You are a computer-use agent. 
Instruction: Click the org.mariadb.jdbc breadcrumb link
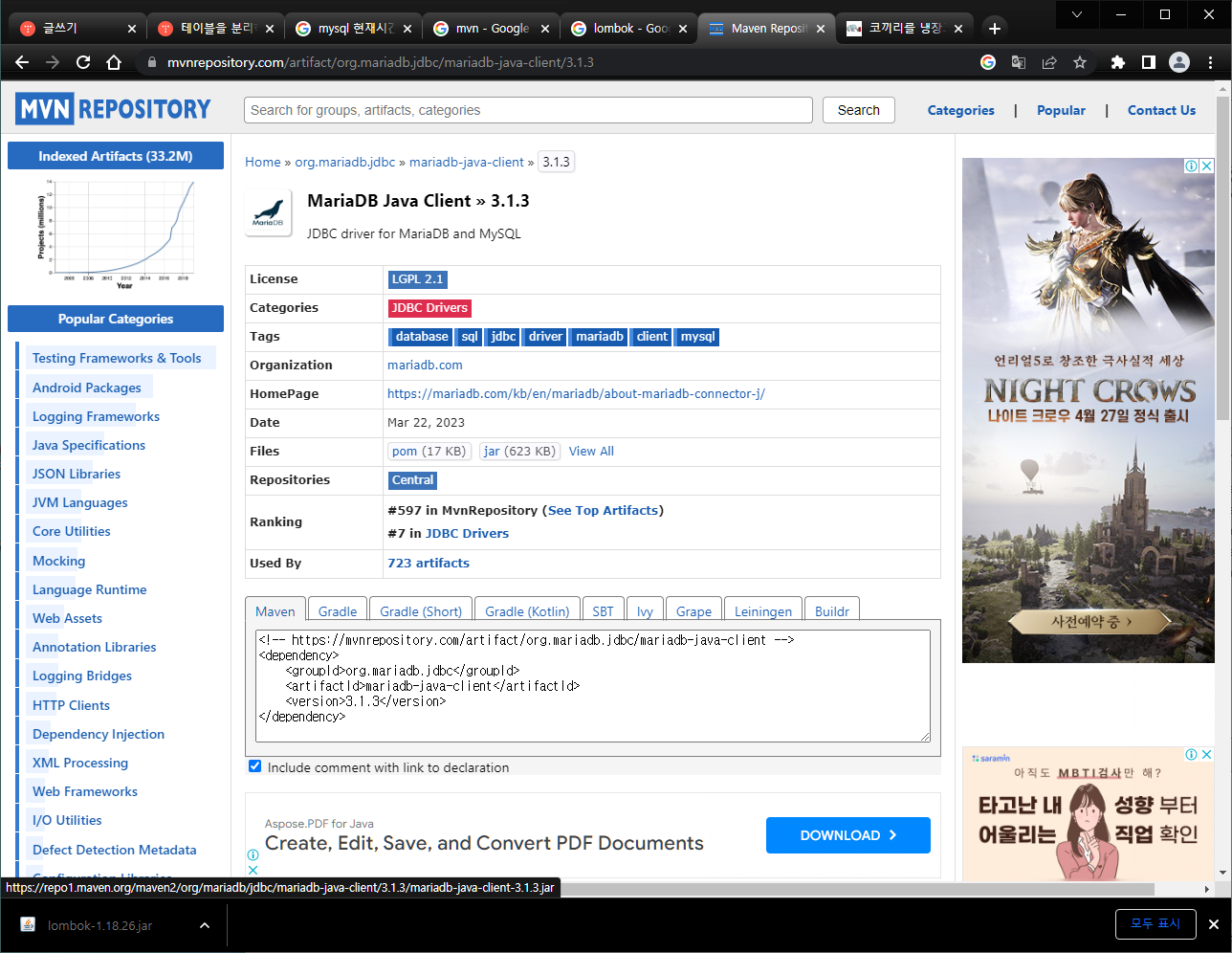[345, 162]
